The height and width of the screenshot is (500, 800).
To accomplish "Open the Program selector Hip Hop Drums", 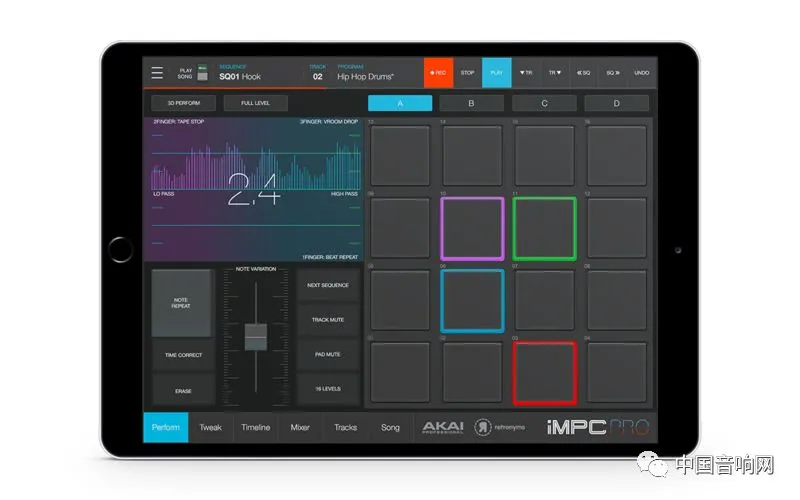I will [365, 73].
